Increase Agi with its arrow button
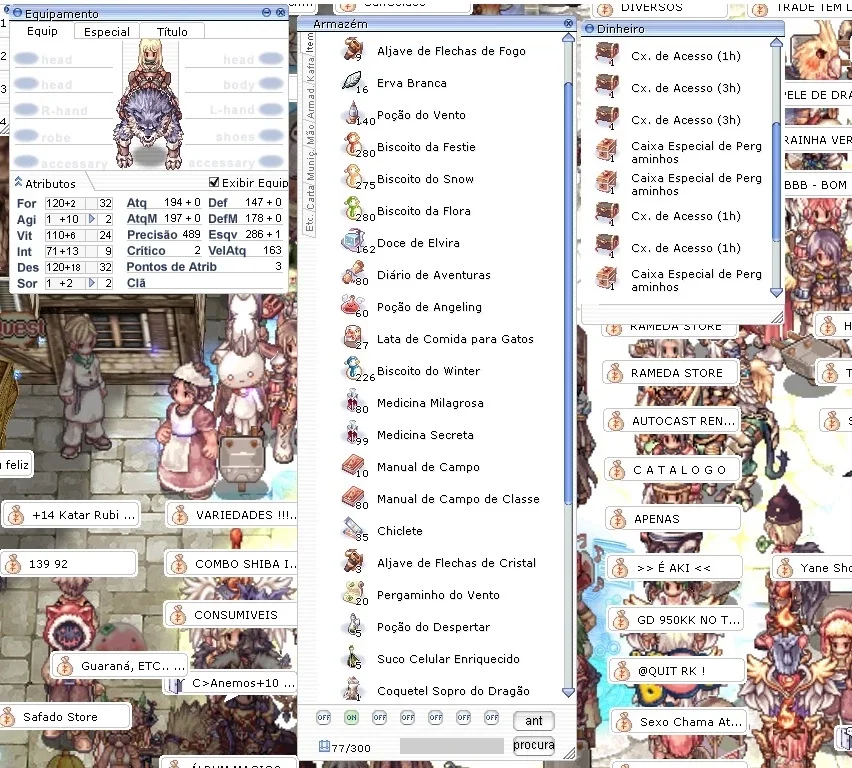 point(92,219)
